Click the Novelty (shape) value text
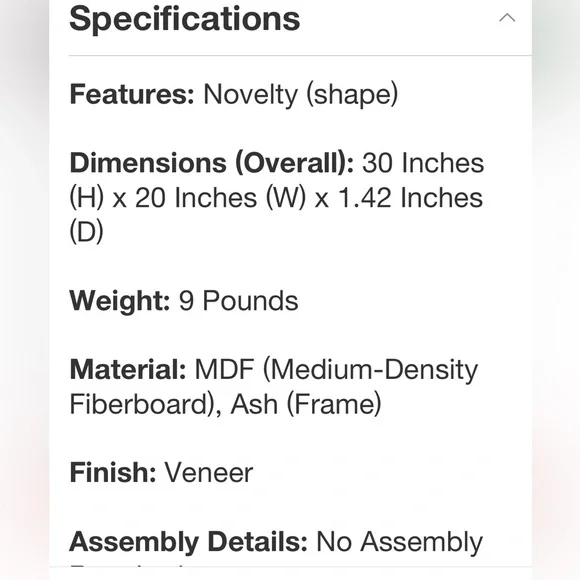Viewport: 580px width, 580px height. [x=301, y=95]
